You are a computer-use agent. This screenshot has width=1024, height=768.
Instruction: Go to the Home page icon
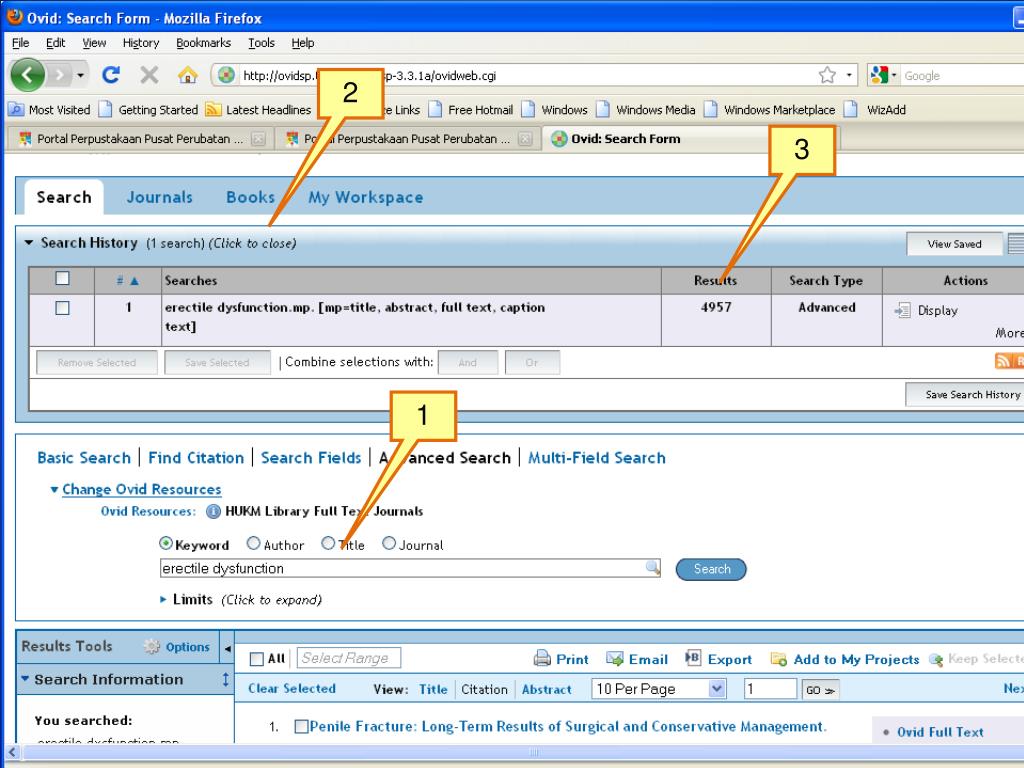pos(188,75)
